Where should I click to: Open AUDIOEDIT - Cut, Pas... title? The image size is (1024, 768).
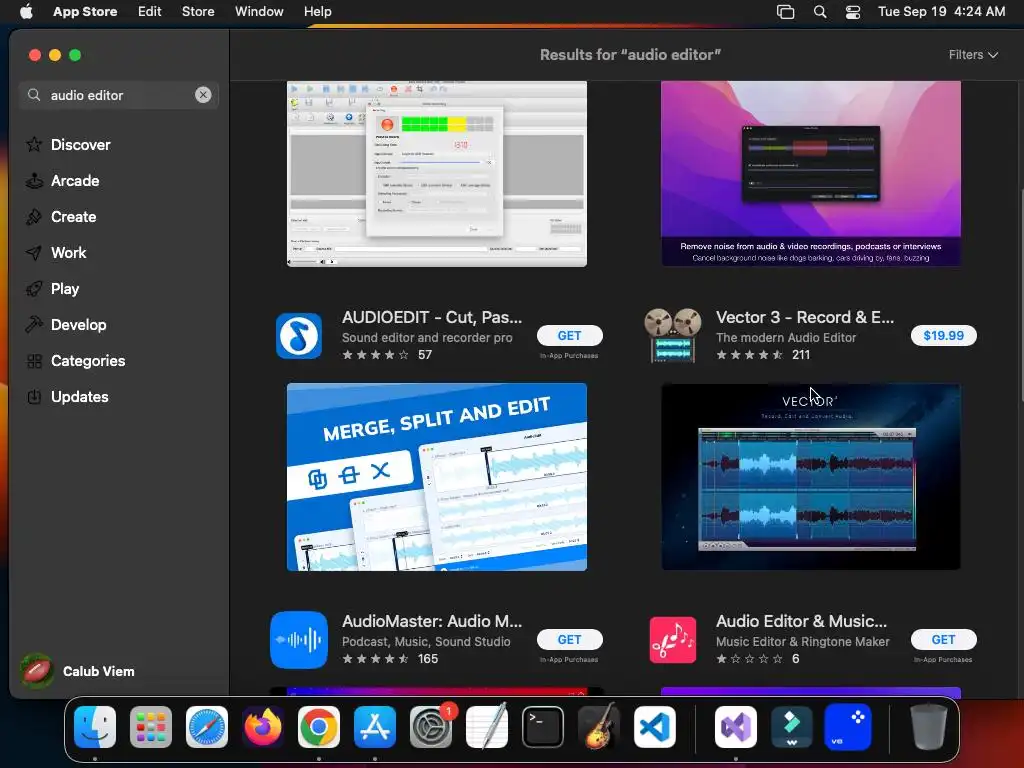click(432, 317)
